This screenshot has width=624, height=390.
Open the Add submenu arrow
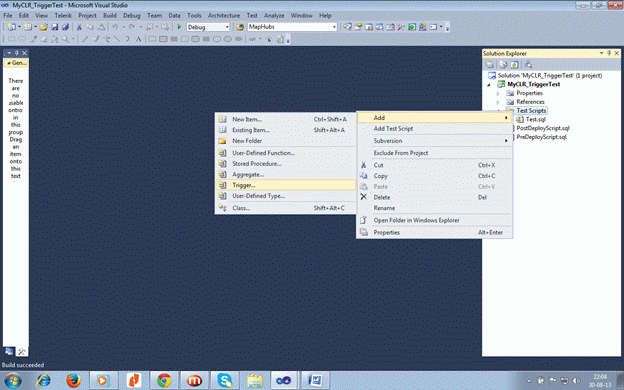click(x=506, y=118)
